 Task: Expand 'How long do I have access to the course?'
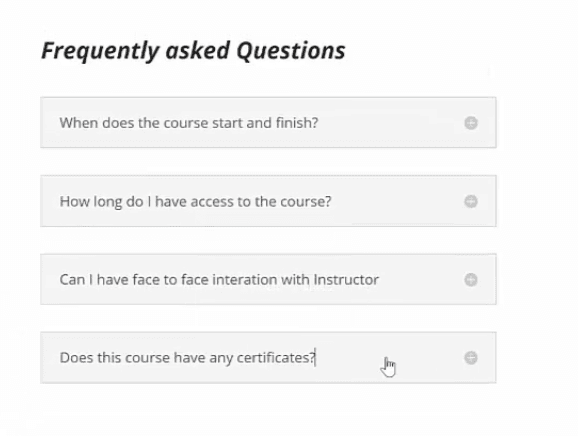point(268,201)
